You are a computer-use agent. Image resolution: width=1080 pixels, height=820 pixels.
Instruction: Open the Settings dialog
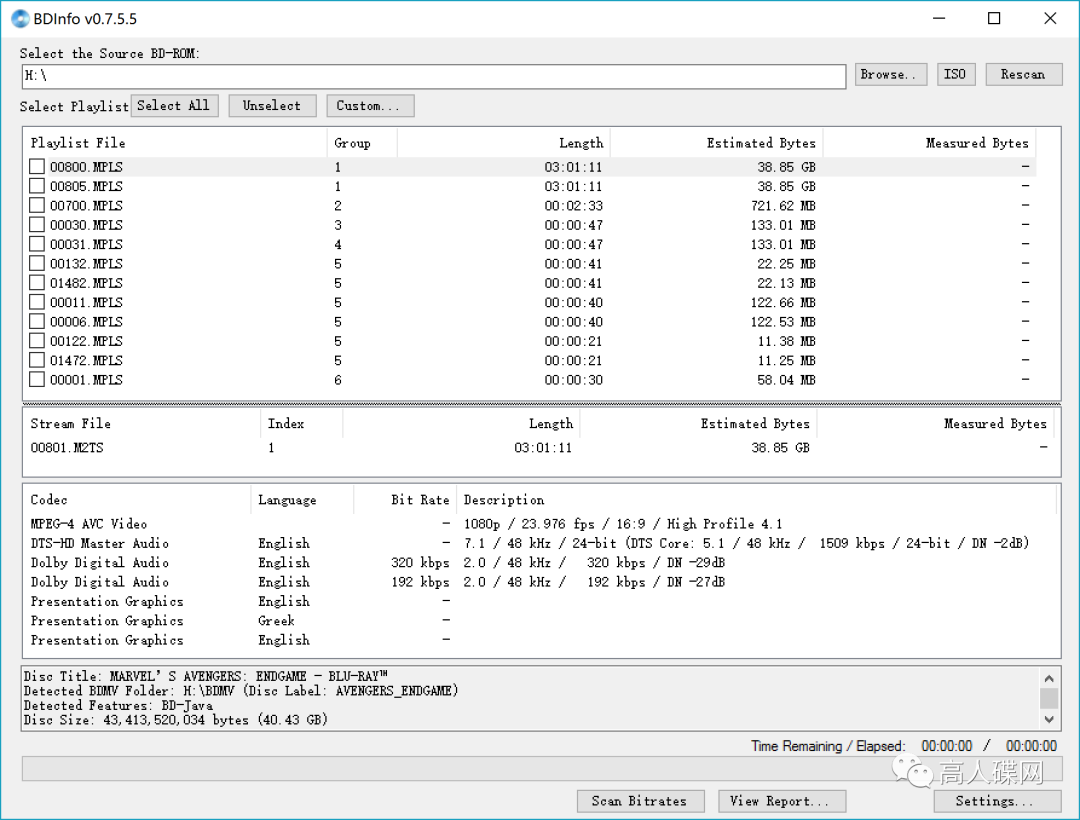(997, 801)
